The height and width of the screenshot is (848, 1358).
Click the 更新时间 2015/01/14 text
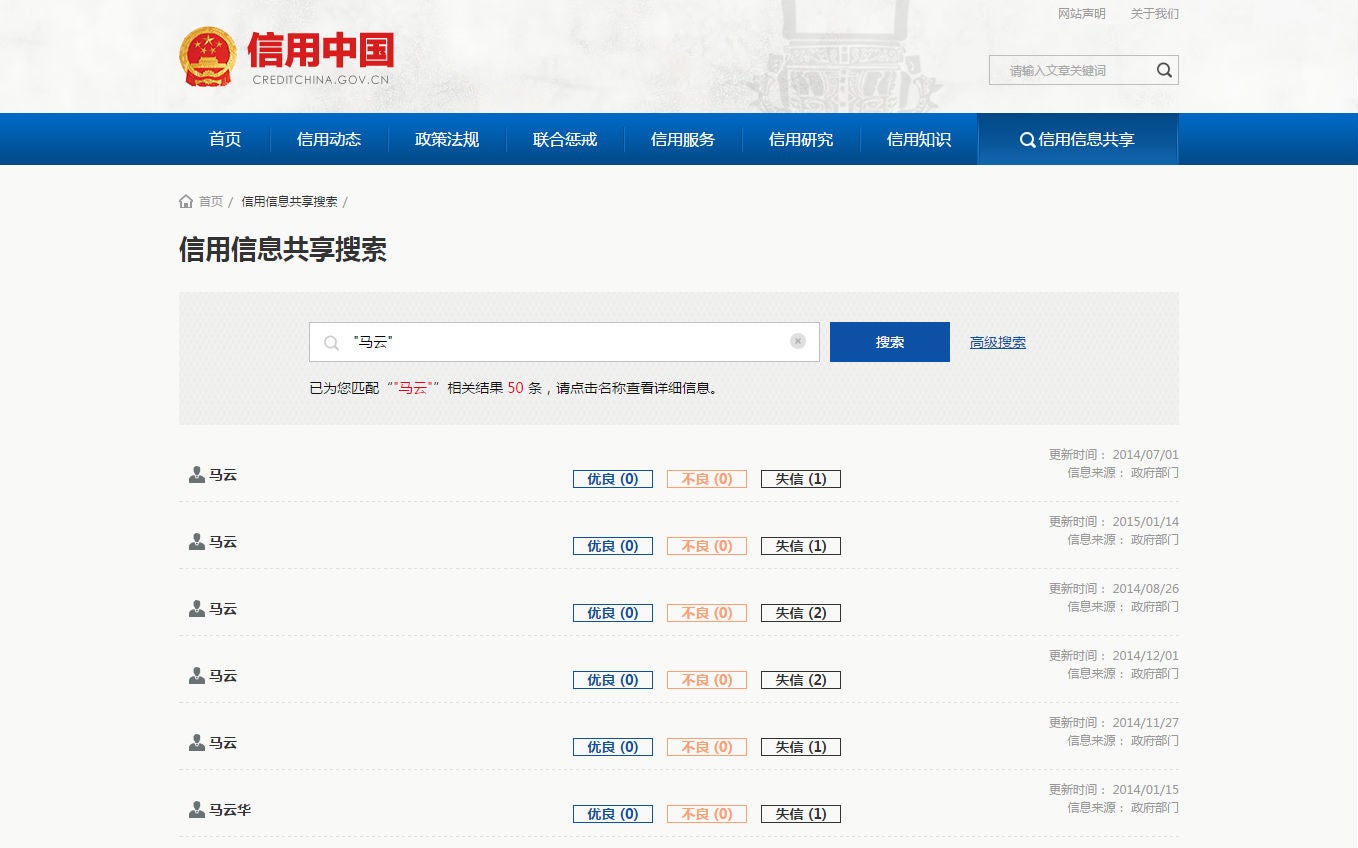[x=1114, y=522]
